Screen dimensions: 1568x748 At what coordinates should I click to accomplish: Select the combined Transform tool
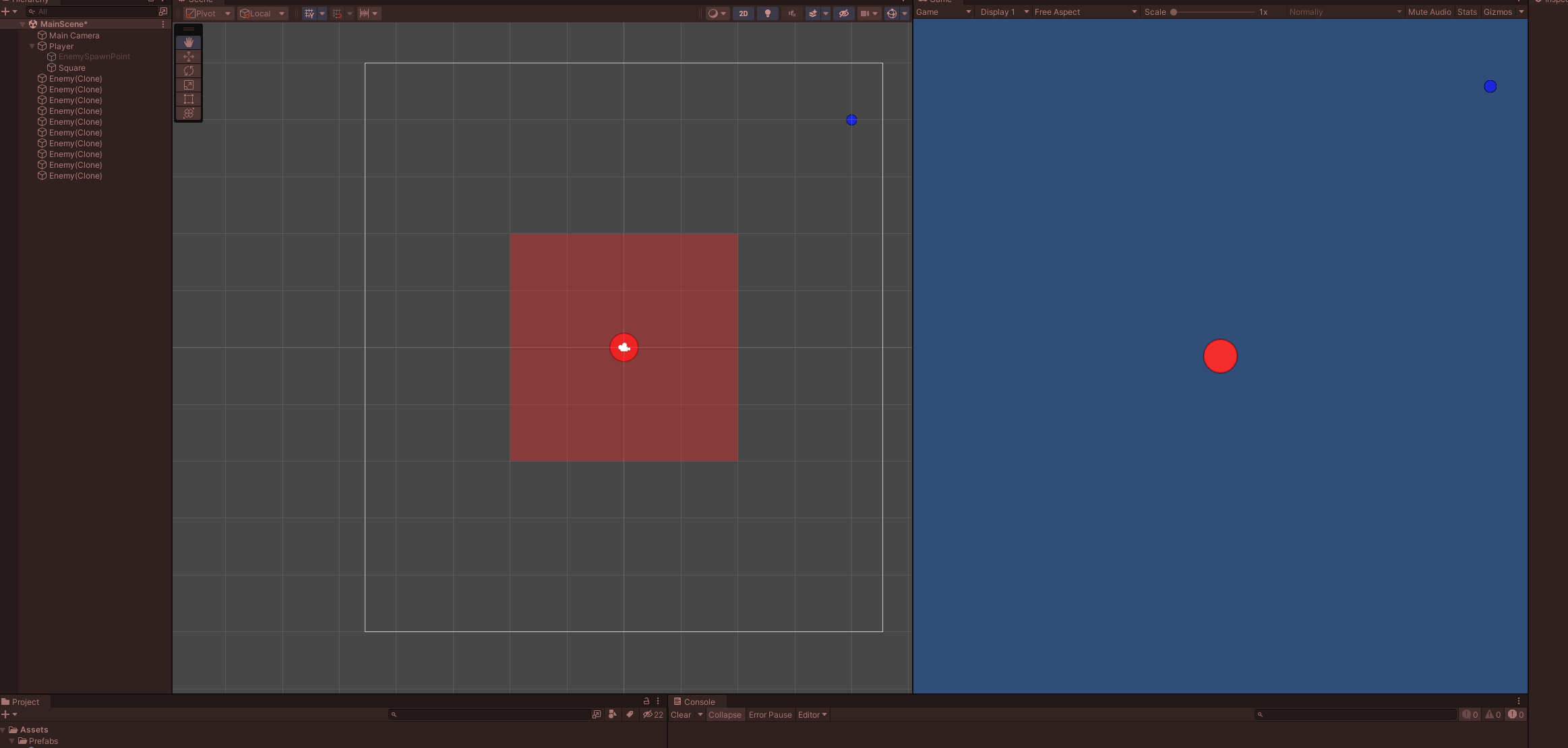[x=189, y=113]
